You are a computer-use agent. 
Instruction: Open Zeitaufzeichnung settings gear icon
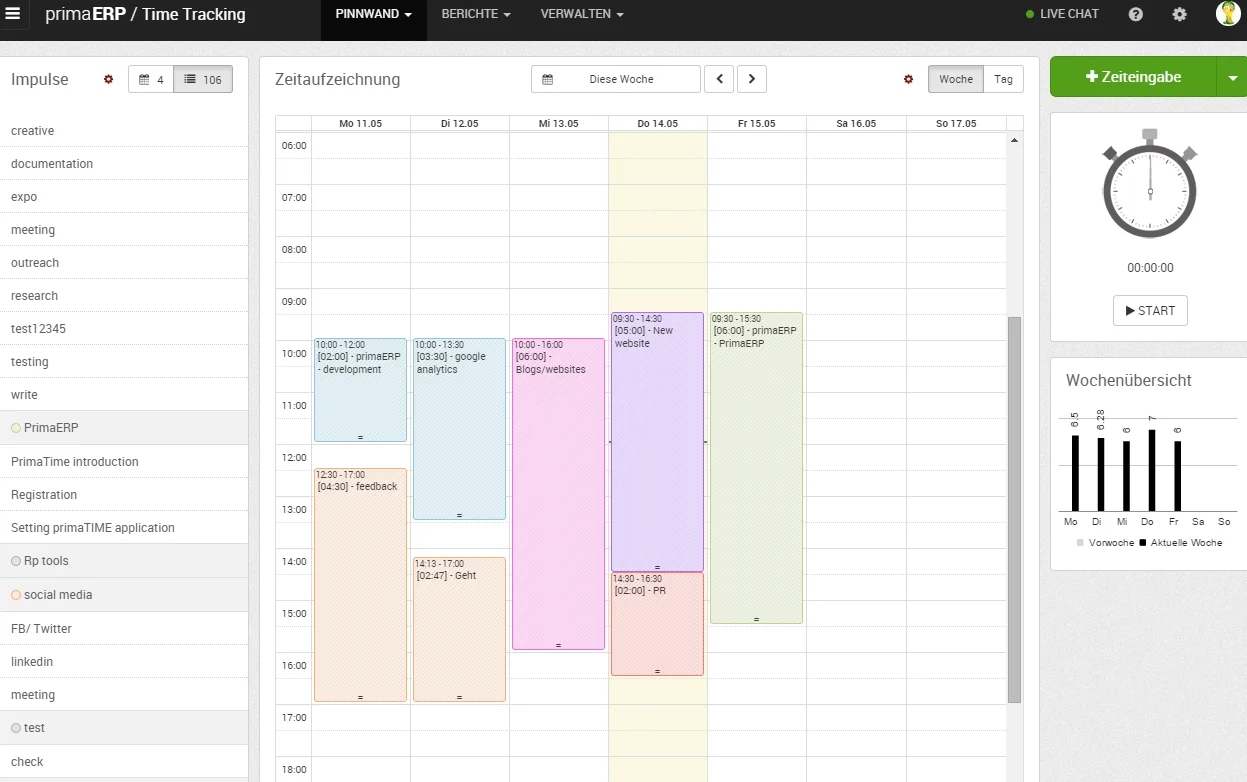tap(909, 79)
